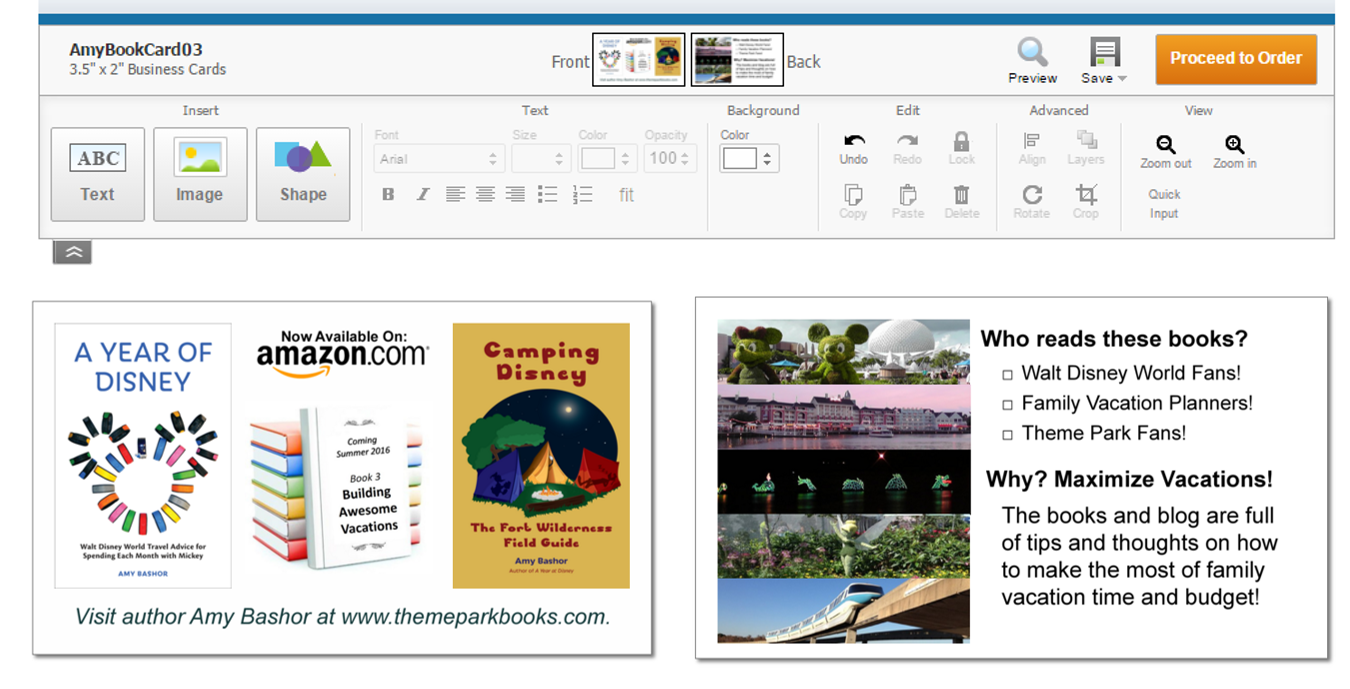Image resolution: width=1350 pixels, height=689 pixels.
Task: Toggle bold text formatting
Action: 388,195
